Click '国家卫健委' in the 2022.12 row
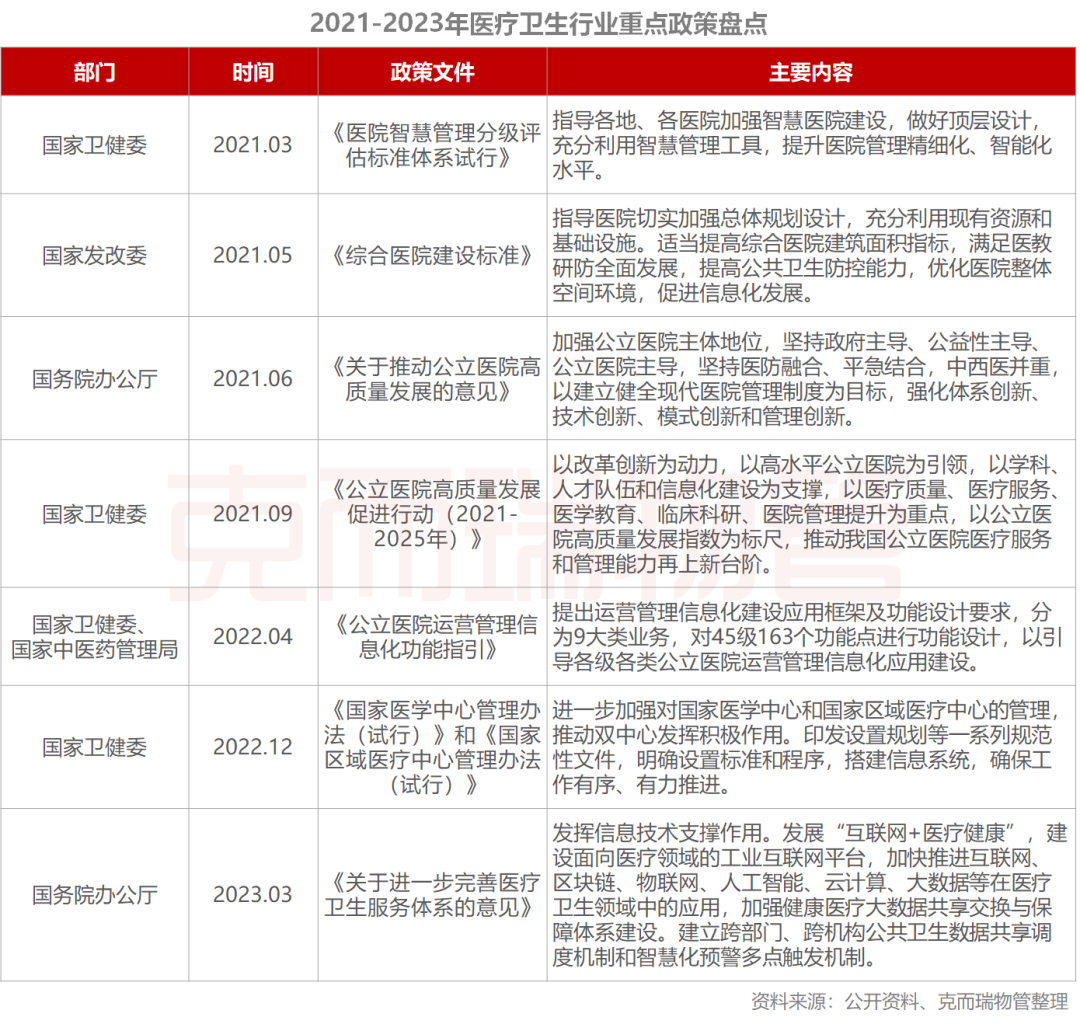The height and width of the screenshot is (1024, 1080). point(94,747)
